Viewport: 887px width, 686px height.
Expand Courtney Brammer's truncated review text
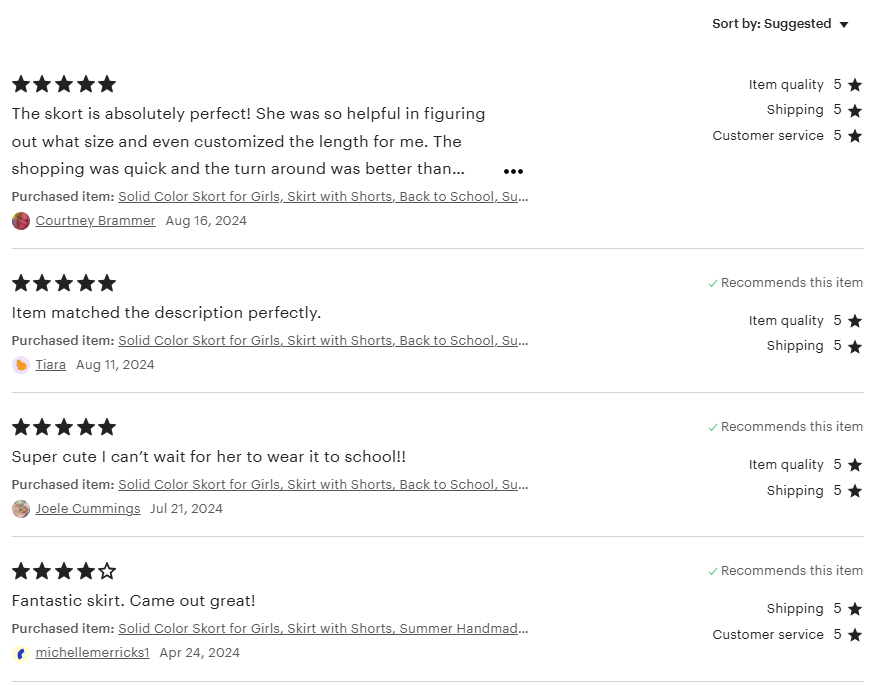tap(513, 172)
